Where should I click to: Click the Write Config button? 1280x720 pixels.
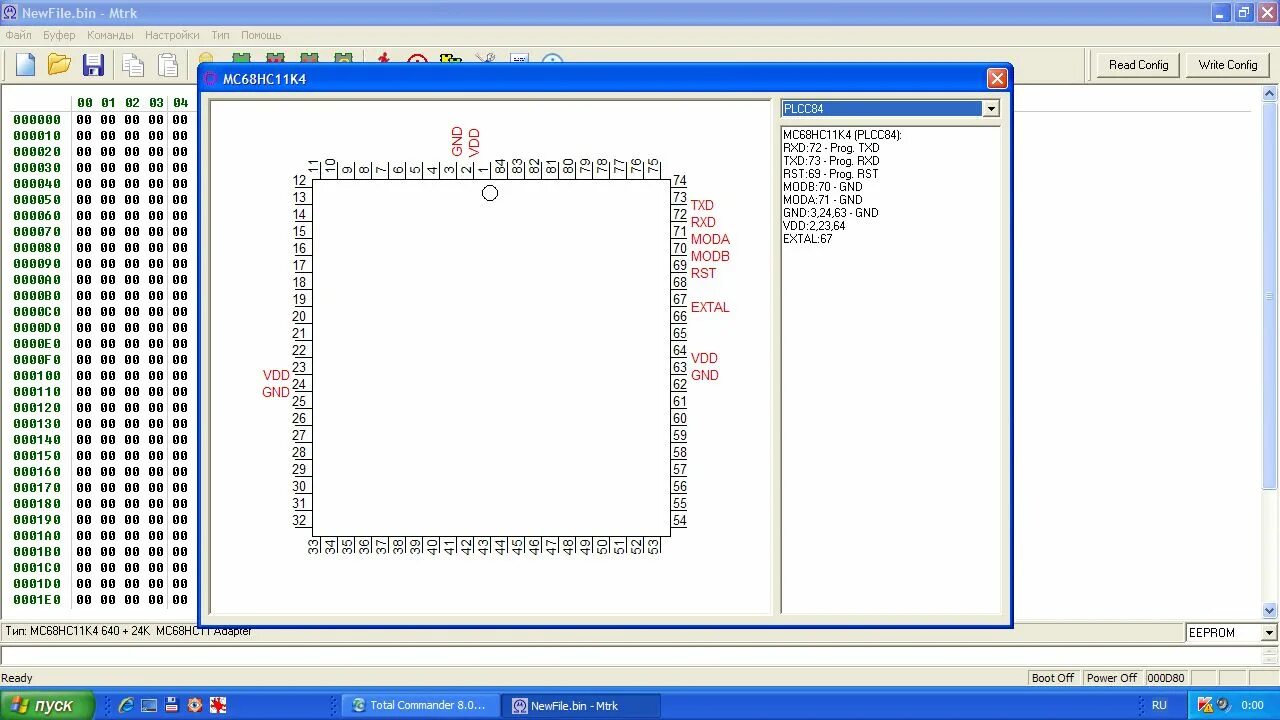click(x=1228, y=65)
